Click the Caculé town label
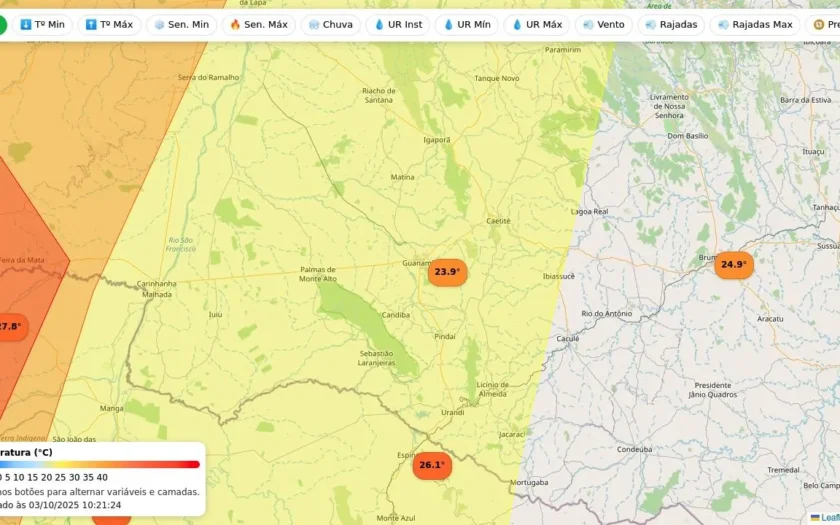Viewport: 840px width, 525px height. (568, 339)
